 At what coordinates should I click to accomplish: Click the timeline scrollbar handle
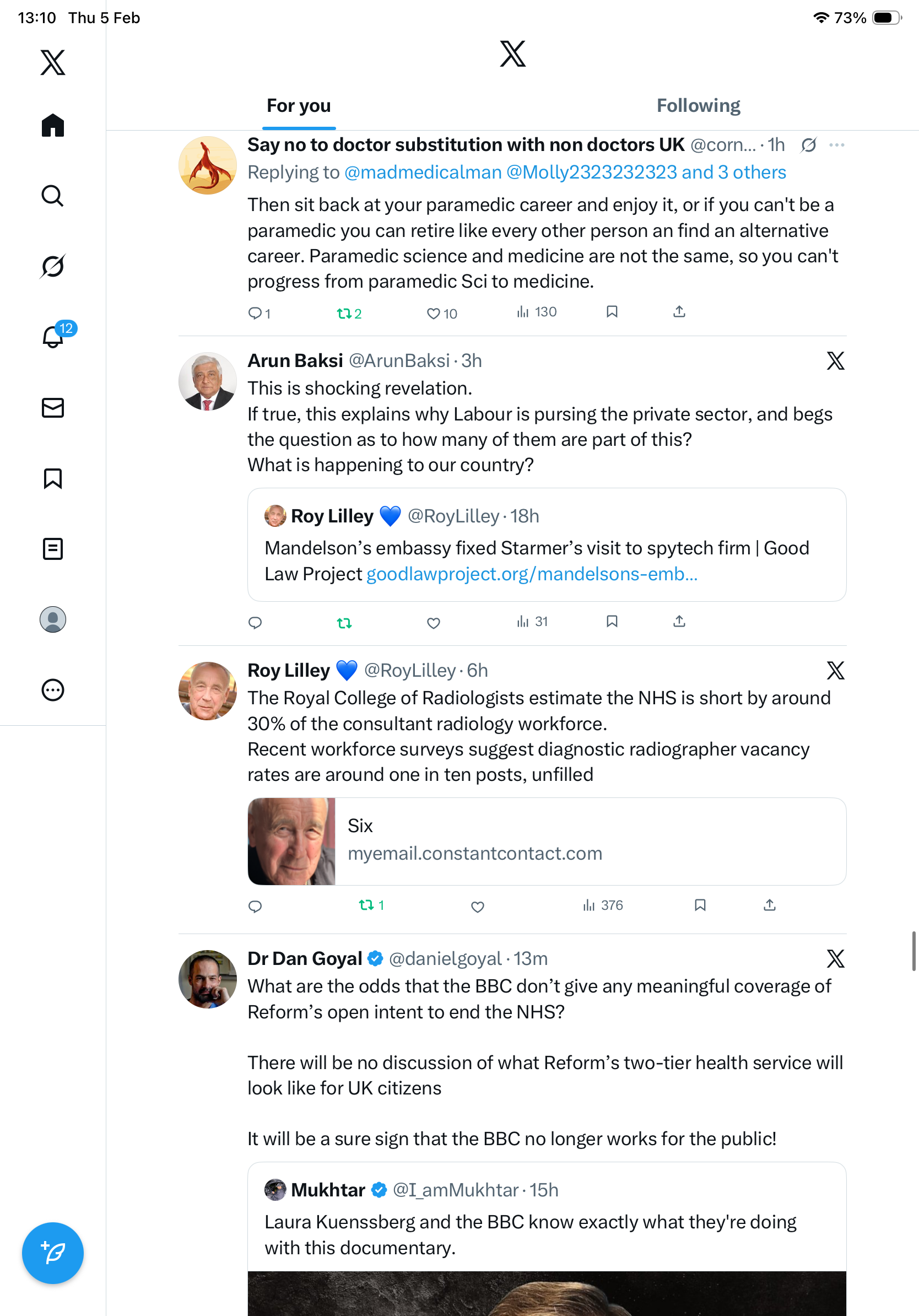[914, 951]
